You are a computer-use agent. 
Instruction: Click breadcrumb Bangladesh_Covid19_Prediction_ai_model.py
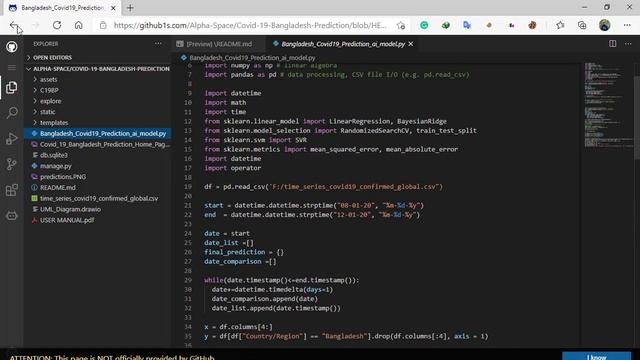point(252,58)
